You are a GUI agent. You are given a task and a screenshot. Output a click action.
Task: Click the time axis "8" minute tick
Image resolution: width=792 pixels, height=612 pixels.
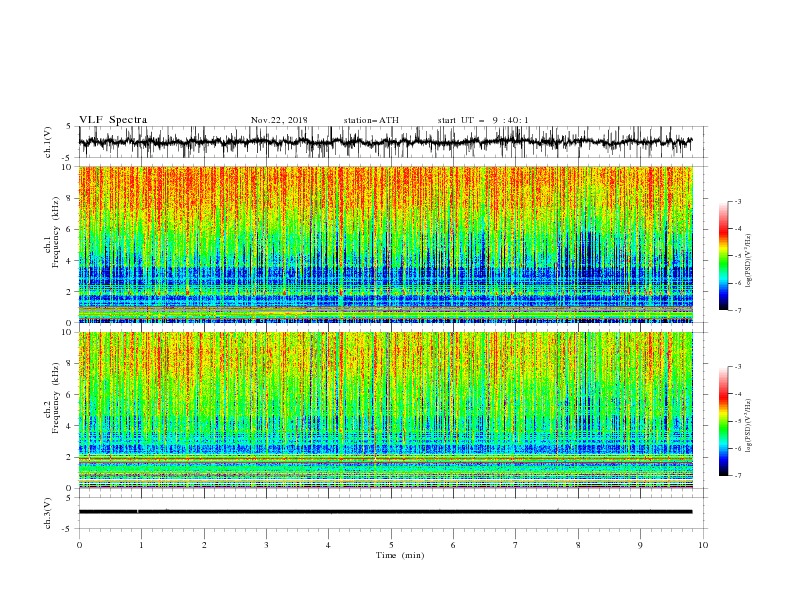[x=578, y=545]
